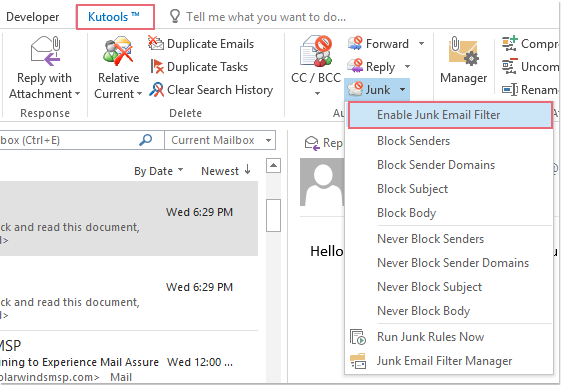Image resolution: width=561 pixels, height=385 pixels.
Task: Click the Junk Email Filter Manager icon
Action: [358, 361]
